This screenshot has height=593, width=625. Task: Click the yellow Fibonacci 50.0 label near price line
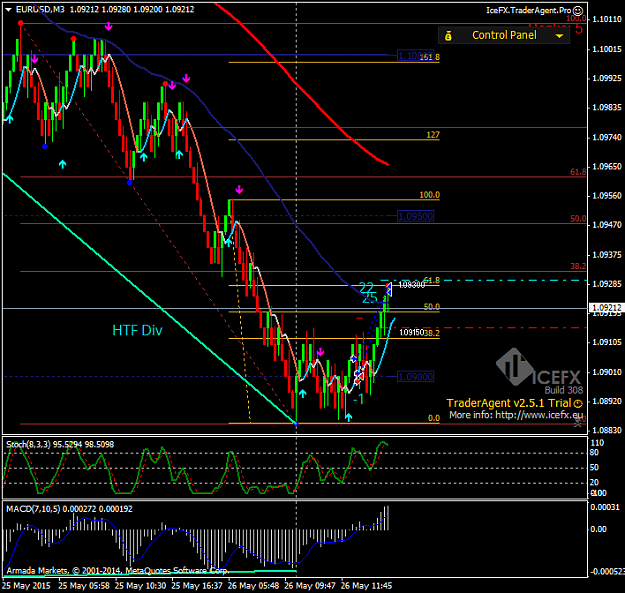(x=432, y=307)
